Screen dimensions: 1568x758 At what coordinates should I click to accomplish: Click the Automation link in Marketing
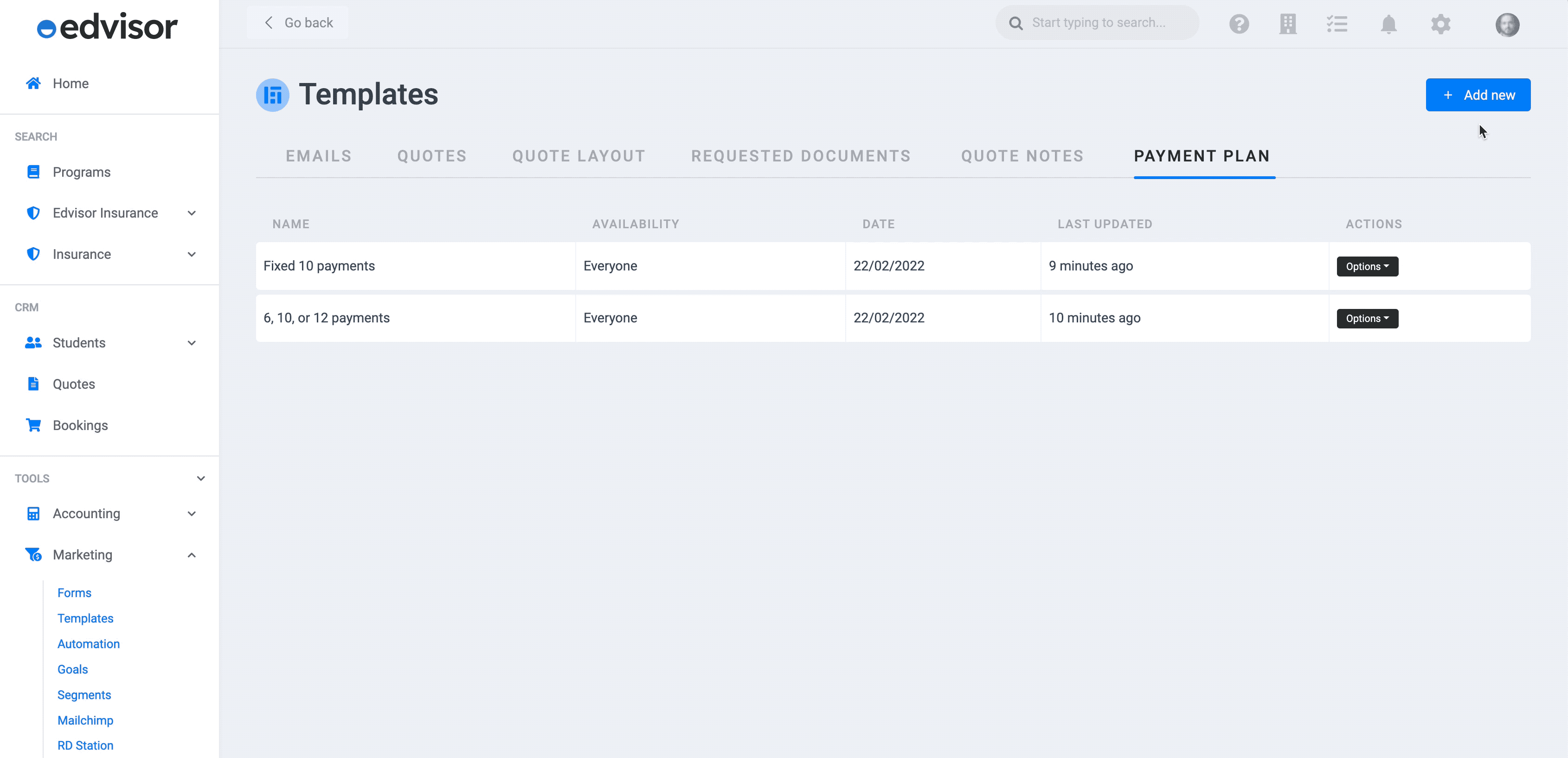88,643
